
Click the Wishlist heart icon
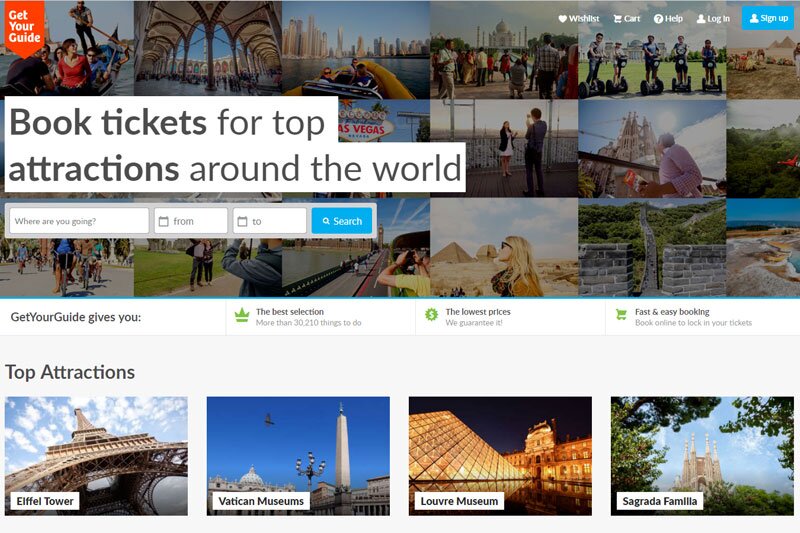click(562, 19)
